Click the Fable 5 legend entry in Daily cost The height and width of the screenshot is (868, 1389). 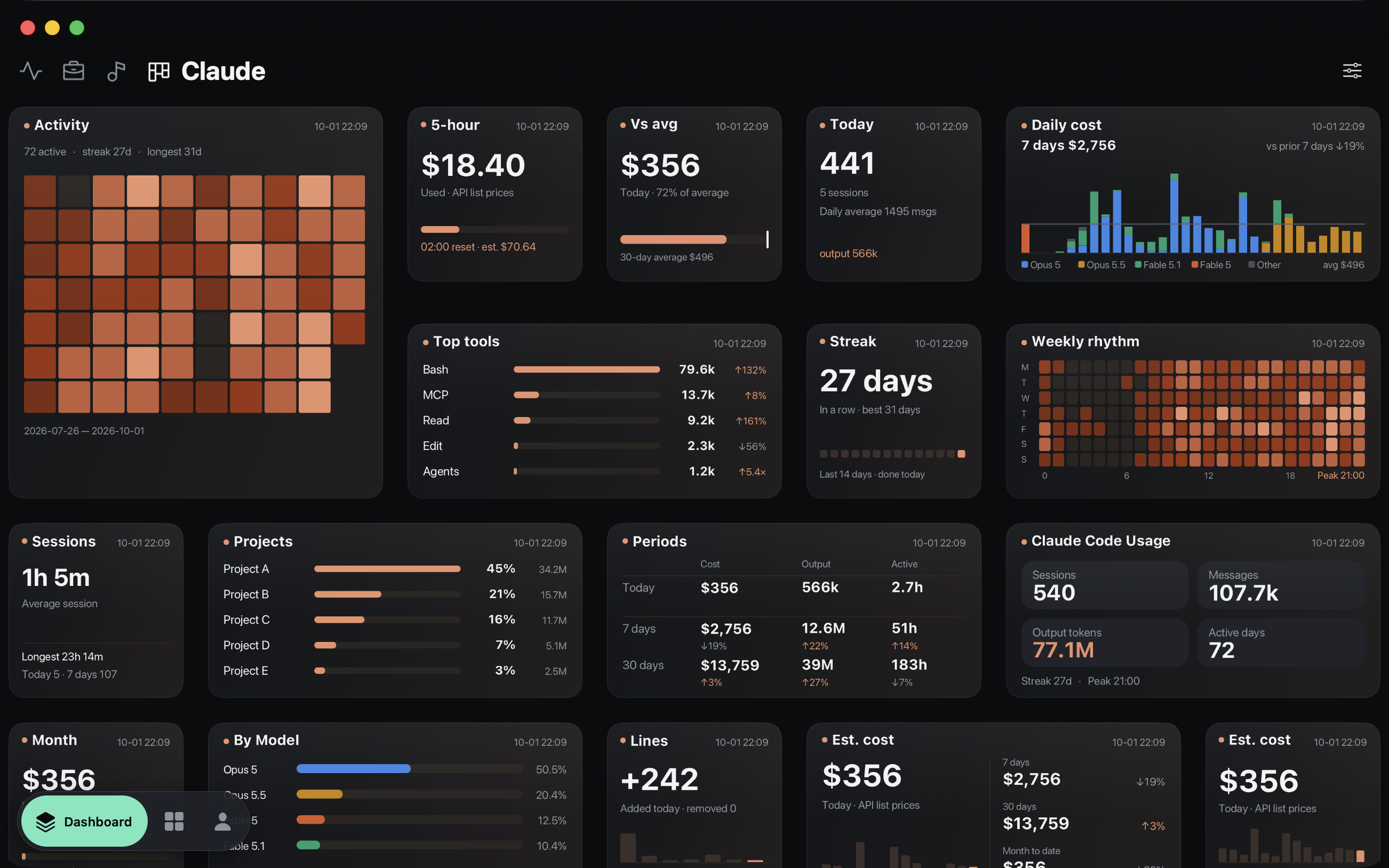[1211, 265]
